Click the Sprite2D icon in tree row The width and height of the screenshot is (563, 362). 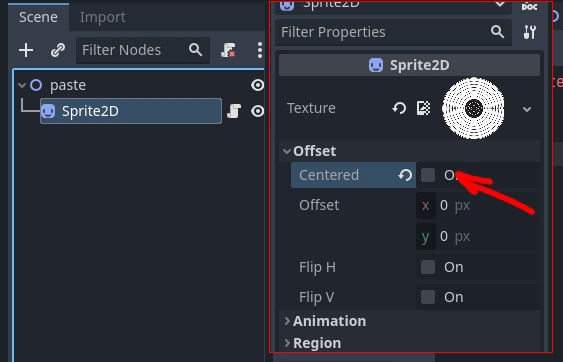(48, 111)
